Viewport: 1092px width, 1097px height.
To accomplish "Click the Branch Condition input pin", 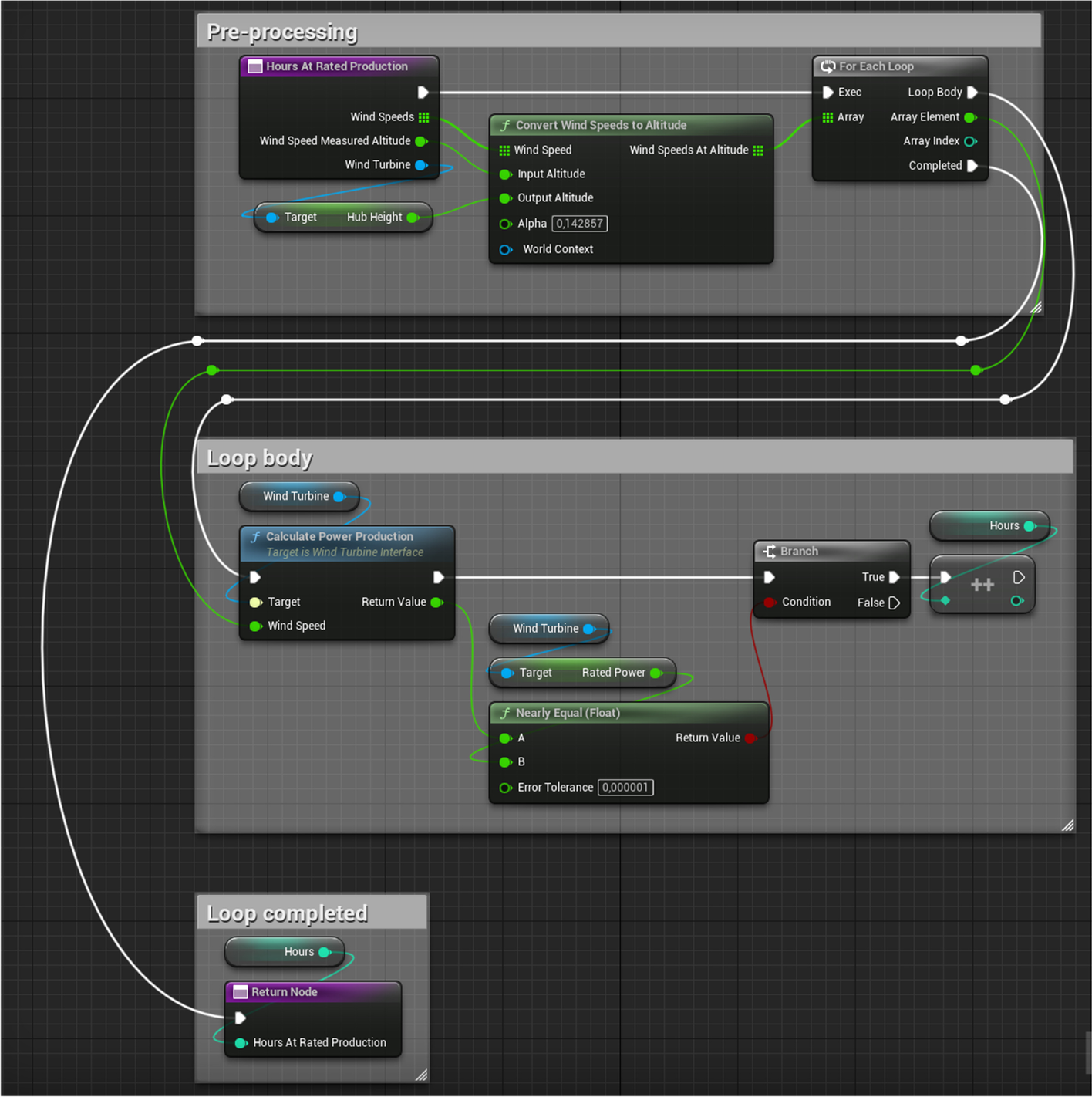I will pos(769,603).
